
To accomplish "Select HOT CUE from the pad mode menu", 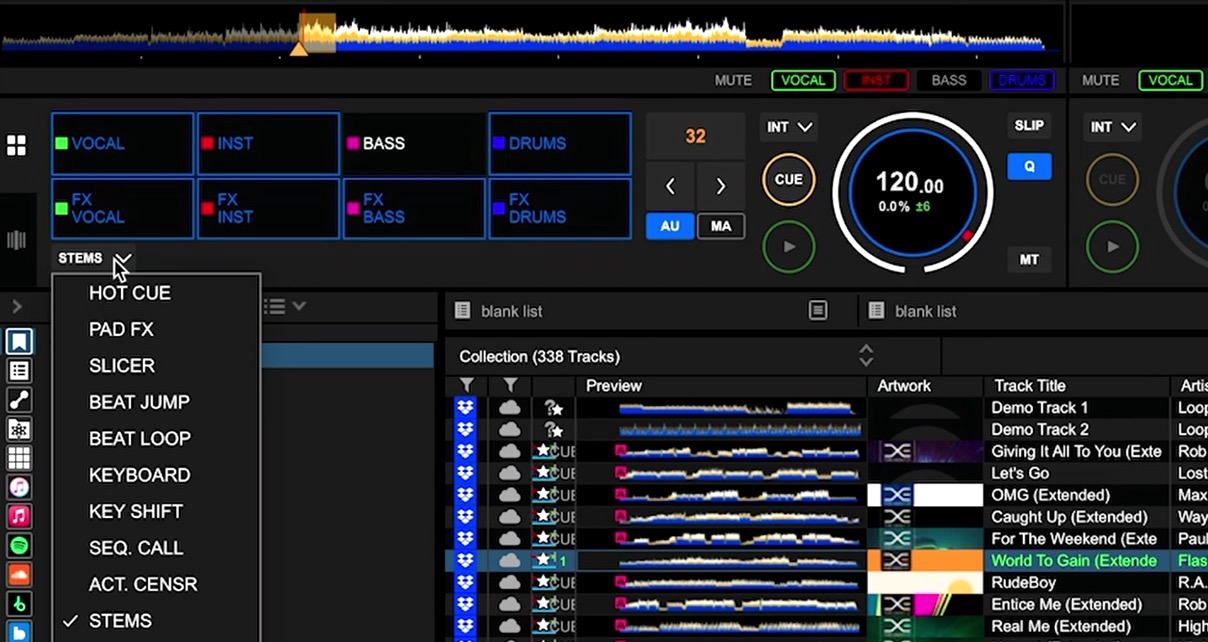I will pyautogui.click(x=129, y=292).
